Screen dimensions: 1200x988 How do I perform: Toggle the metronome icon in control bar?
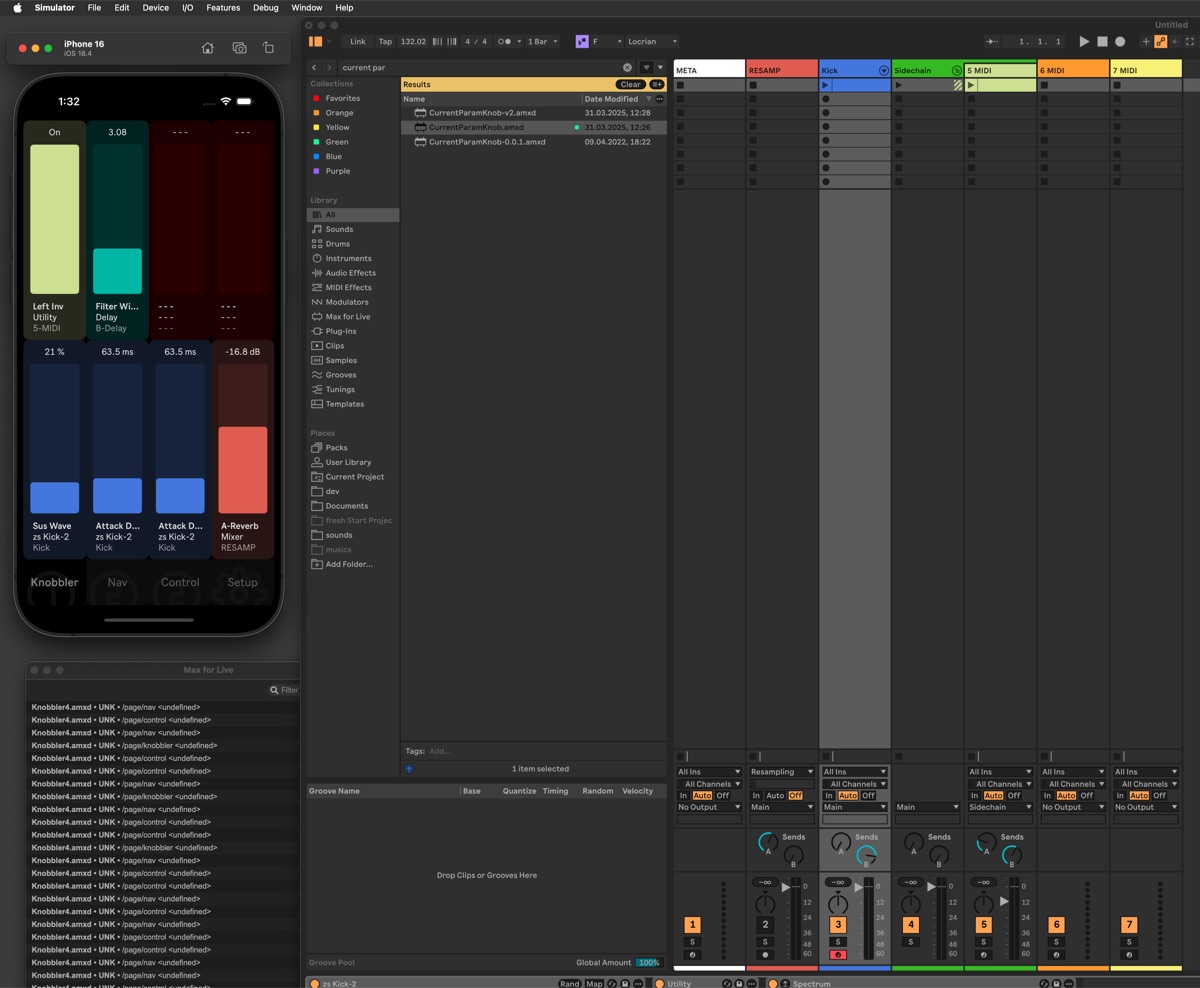(x=505, y=42)
